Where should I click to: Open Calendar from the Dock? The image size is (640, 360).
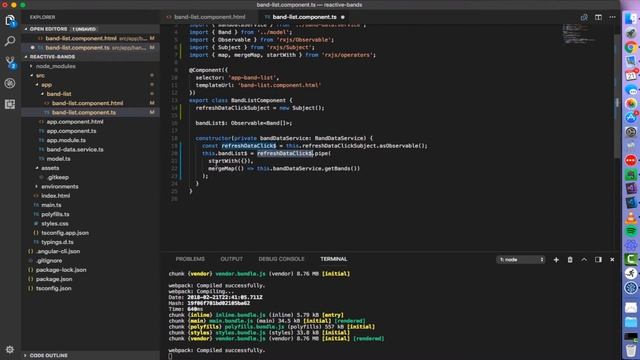coord(631,76)
